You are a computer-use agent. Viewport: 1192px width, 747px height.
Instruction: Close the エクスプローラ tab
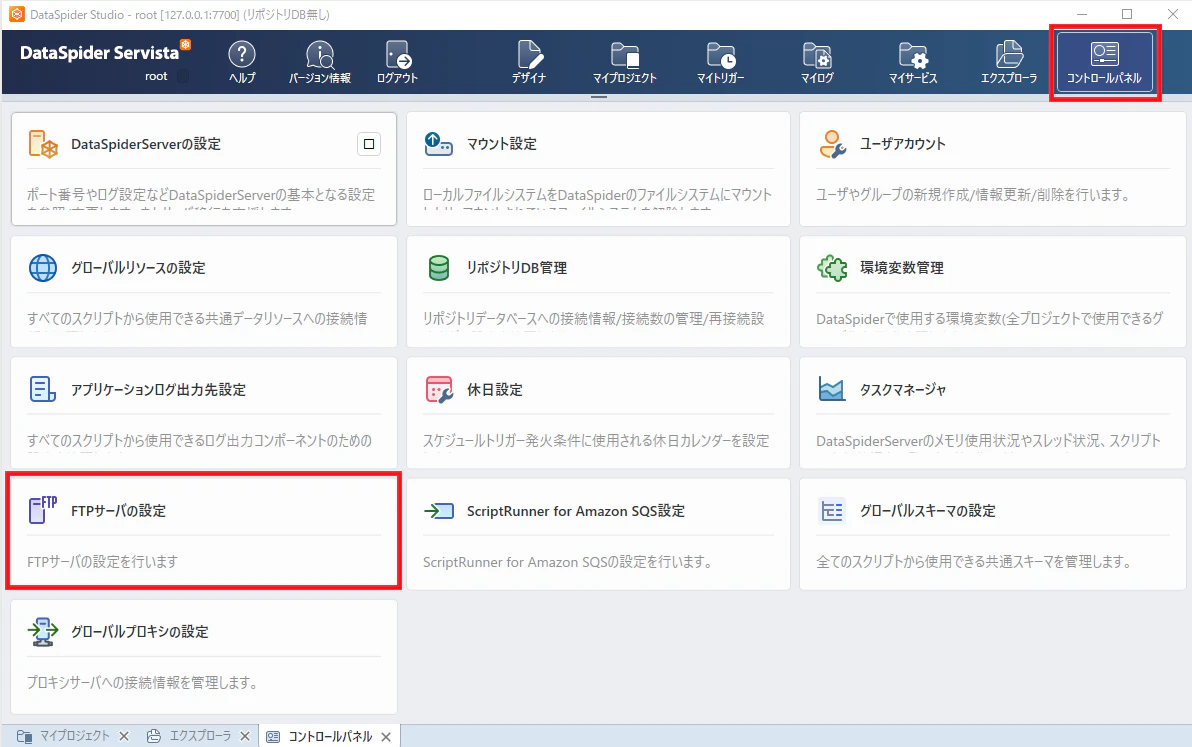(245, 736)
